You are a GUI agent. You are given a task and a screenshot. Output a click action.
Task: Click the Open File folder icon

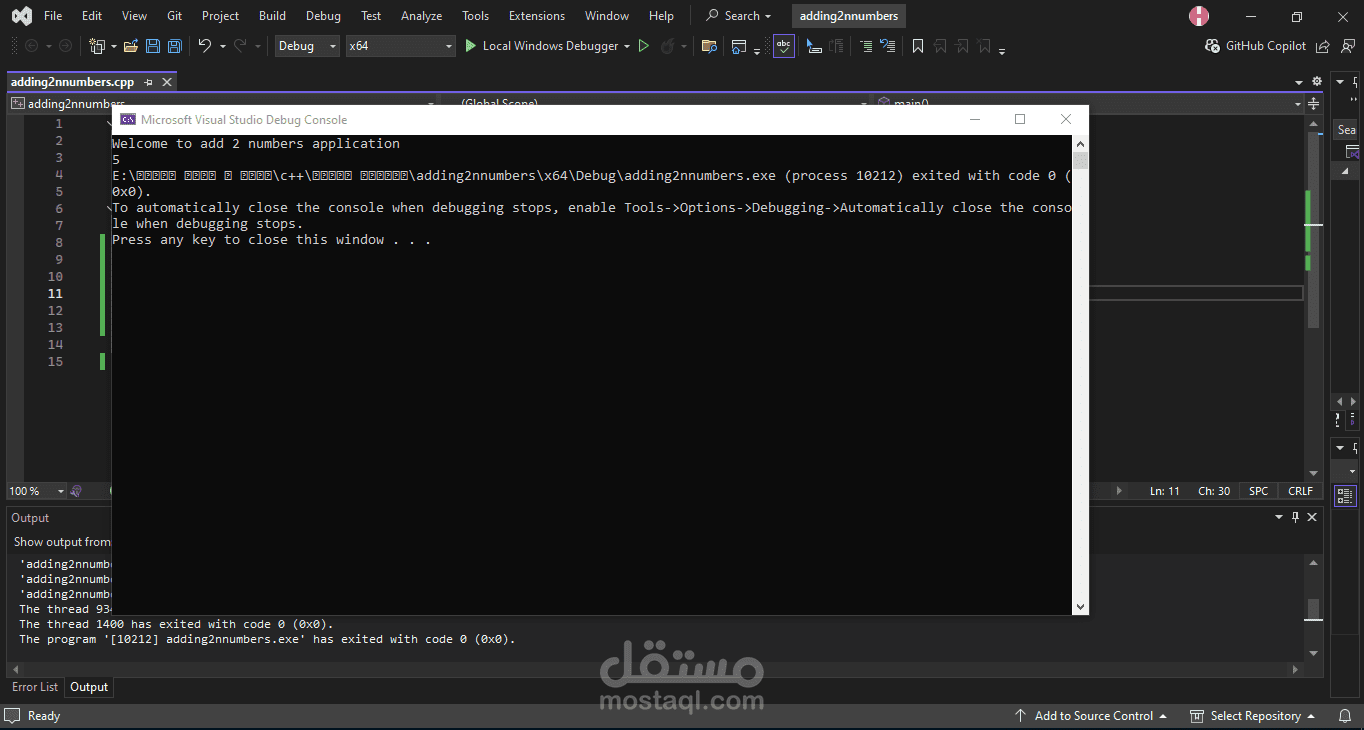pyautogui.click(x=130, y=46)
